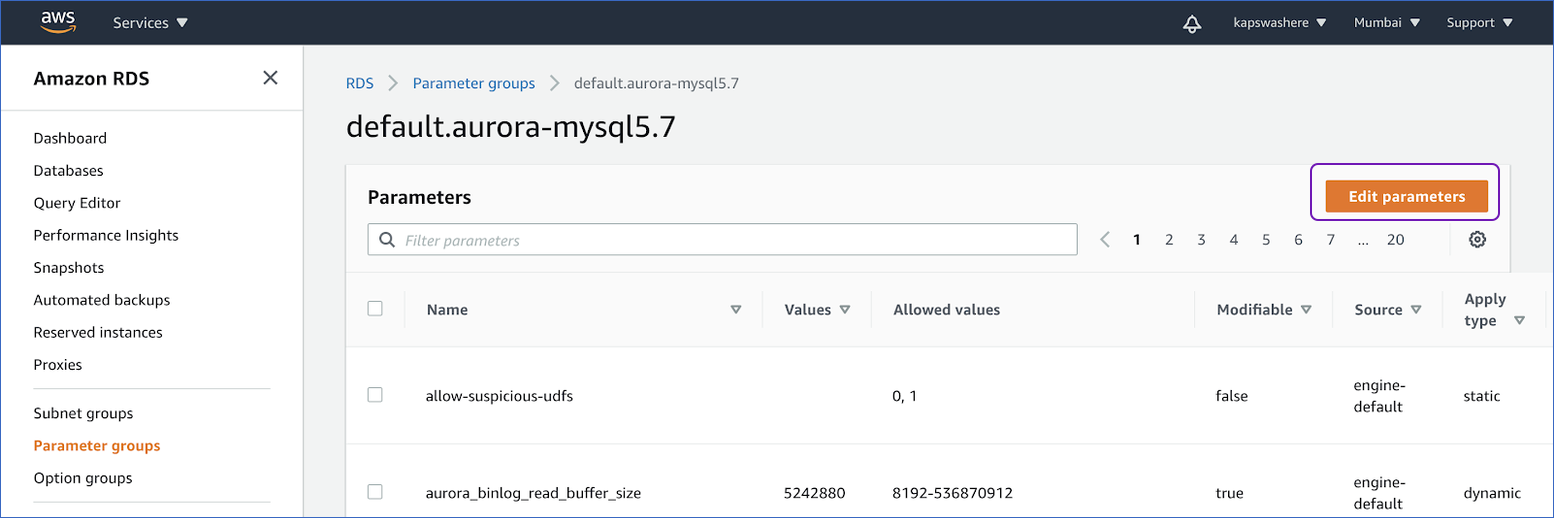The height and width of the screenshot is (518, 1554).
Task: Go to page 5 of parameters
Action: click(x=1266, y=239)
